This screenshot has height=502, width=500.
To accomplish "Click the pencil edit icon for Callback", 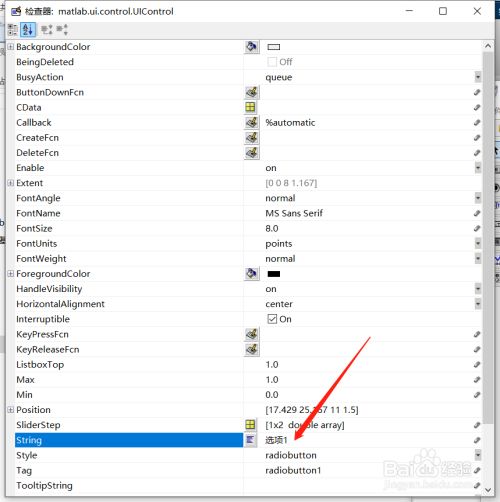I will (477, 122).
